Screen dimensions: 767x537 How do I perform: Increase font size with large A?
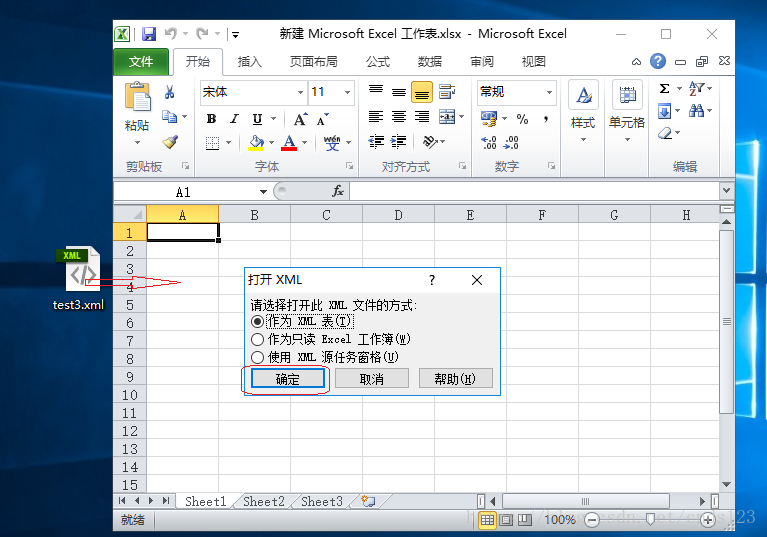[x=300, y=119]
